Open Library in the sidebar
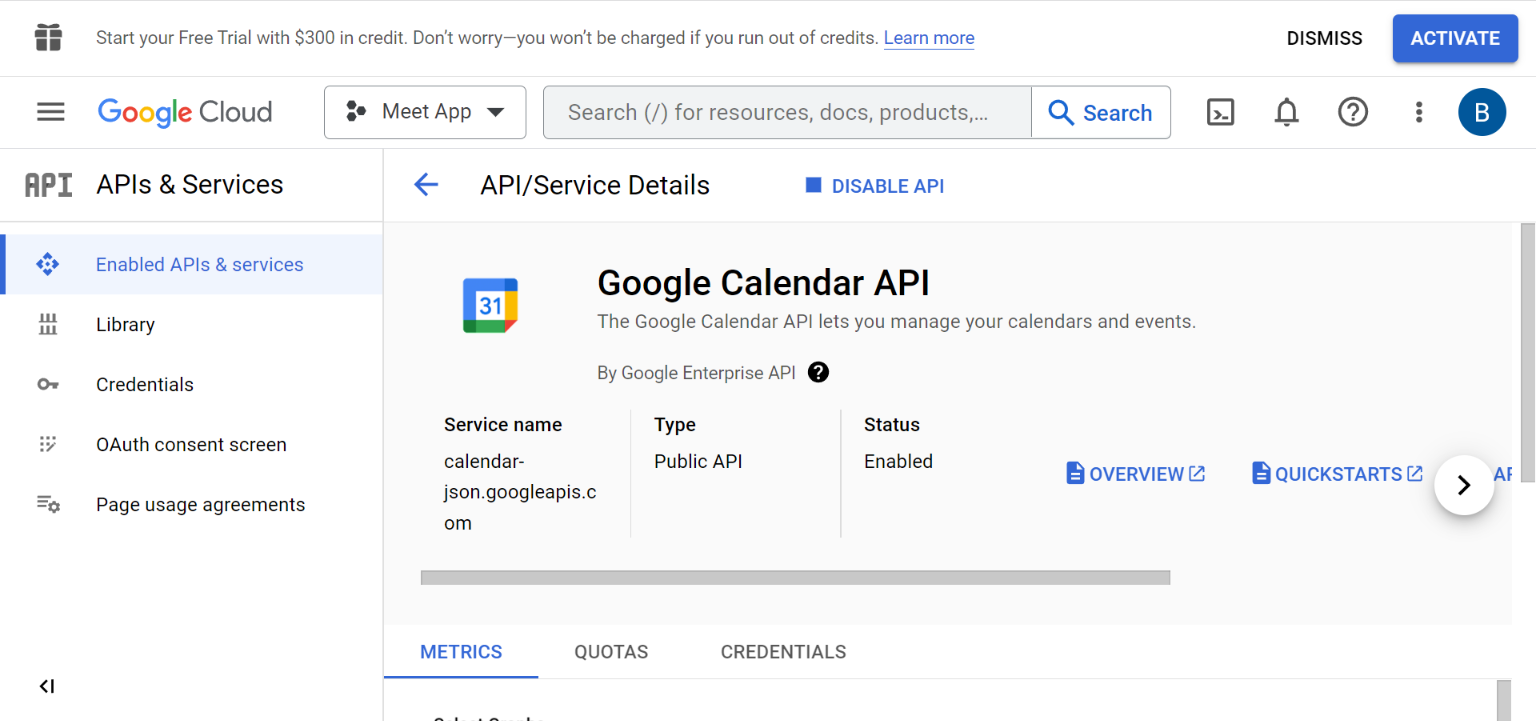The height and width of the screenshot is (721, 1536). click(x=191, y=324)
